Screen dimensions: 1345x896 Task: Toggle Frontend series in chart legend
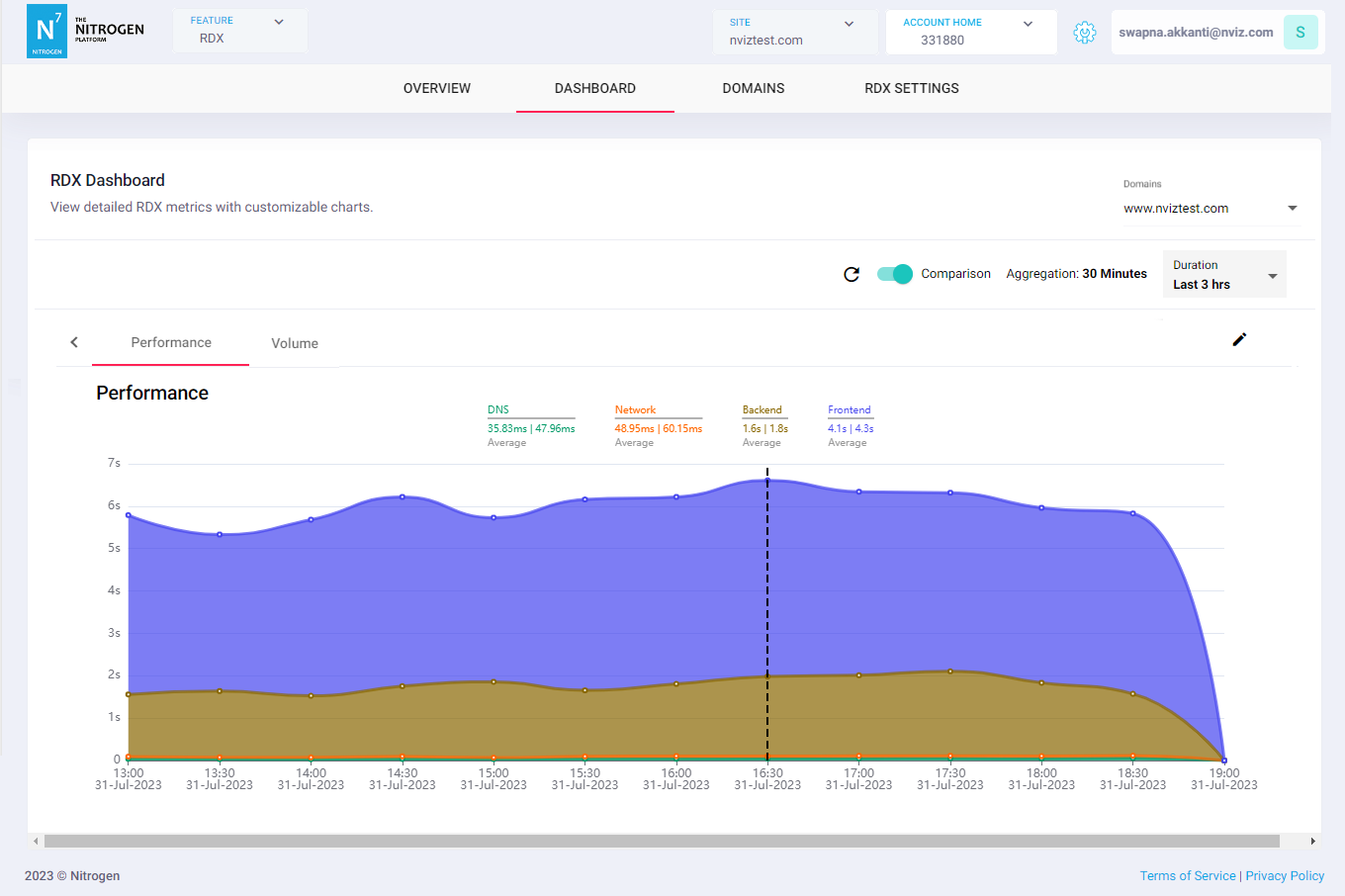pos(849,409)
